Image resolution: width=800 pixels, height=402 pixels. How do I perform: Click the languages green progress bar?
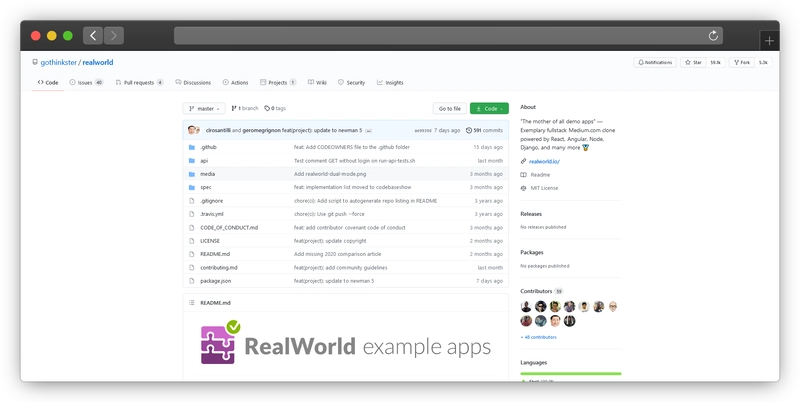[x=571, y=373]
